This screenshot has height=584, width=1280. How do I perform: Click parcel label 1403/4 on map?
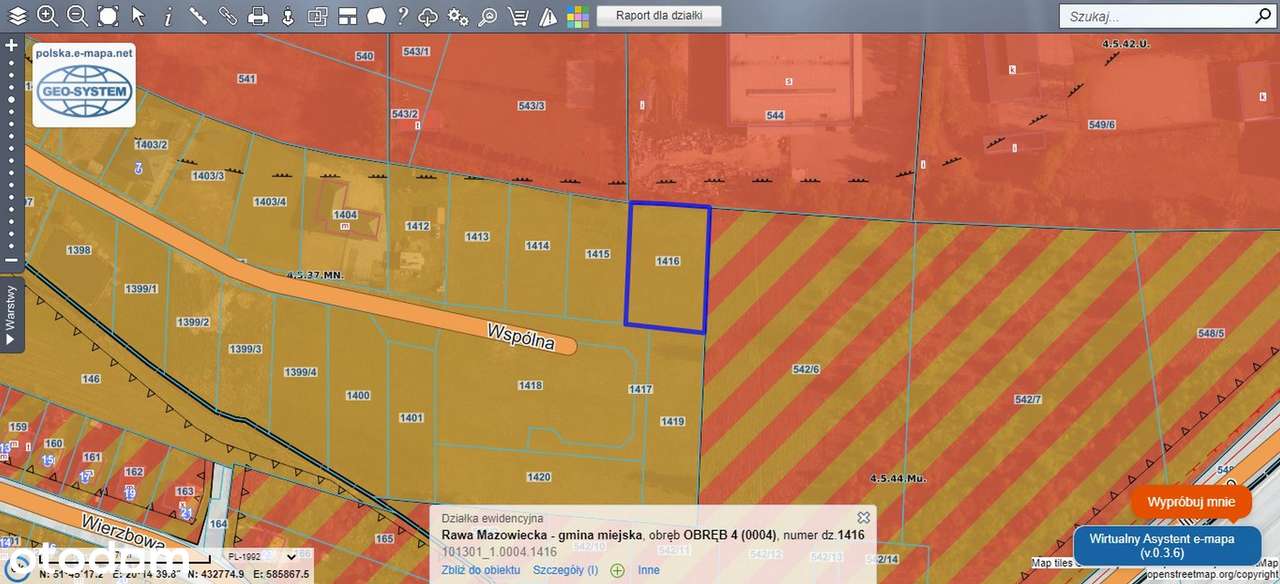(270, 201)
